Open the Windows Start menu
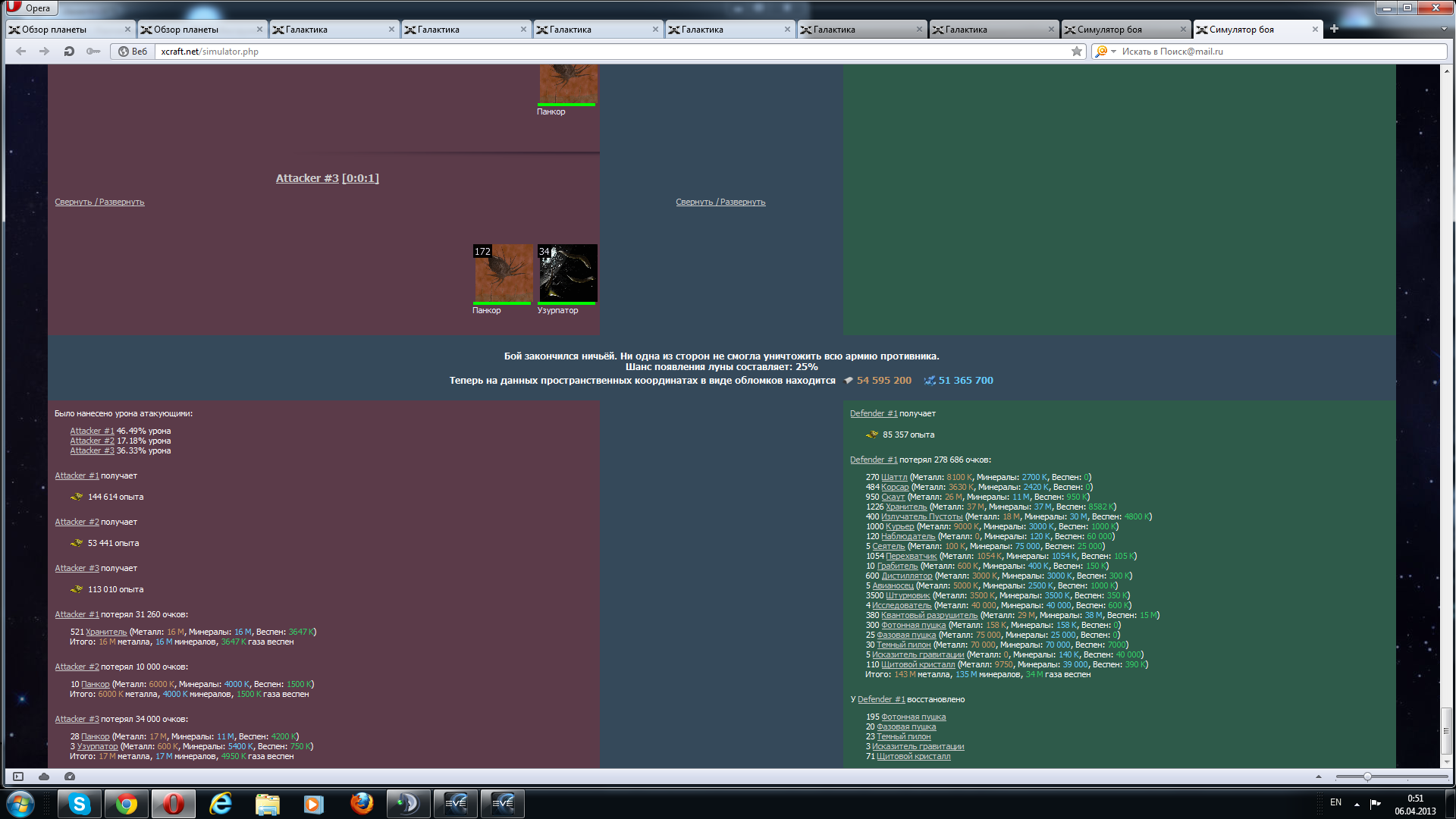This screenshot has width=1456, height=819. (x=20, y=804)
